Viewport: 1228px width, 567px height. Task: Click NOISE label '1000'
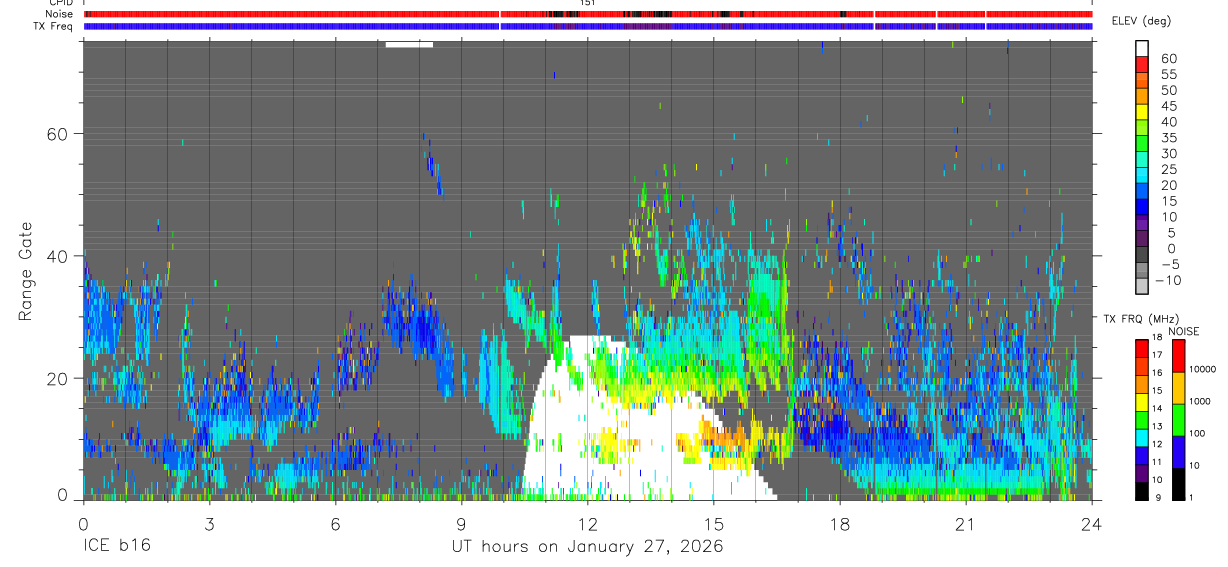point(1201,401)
